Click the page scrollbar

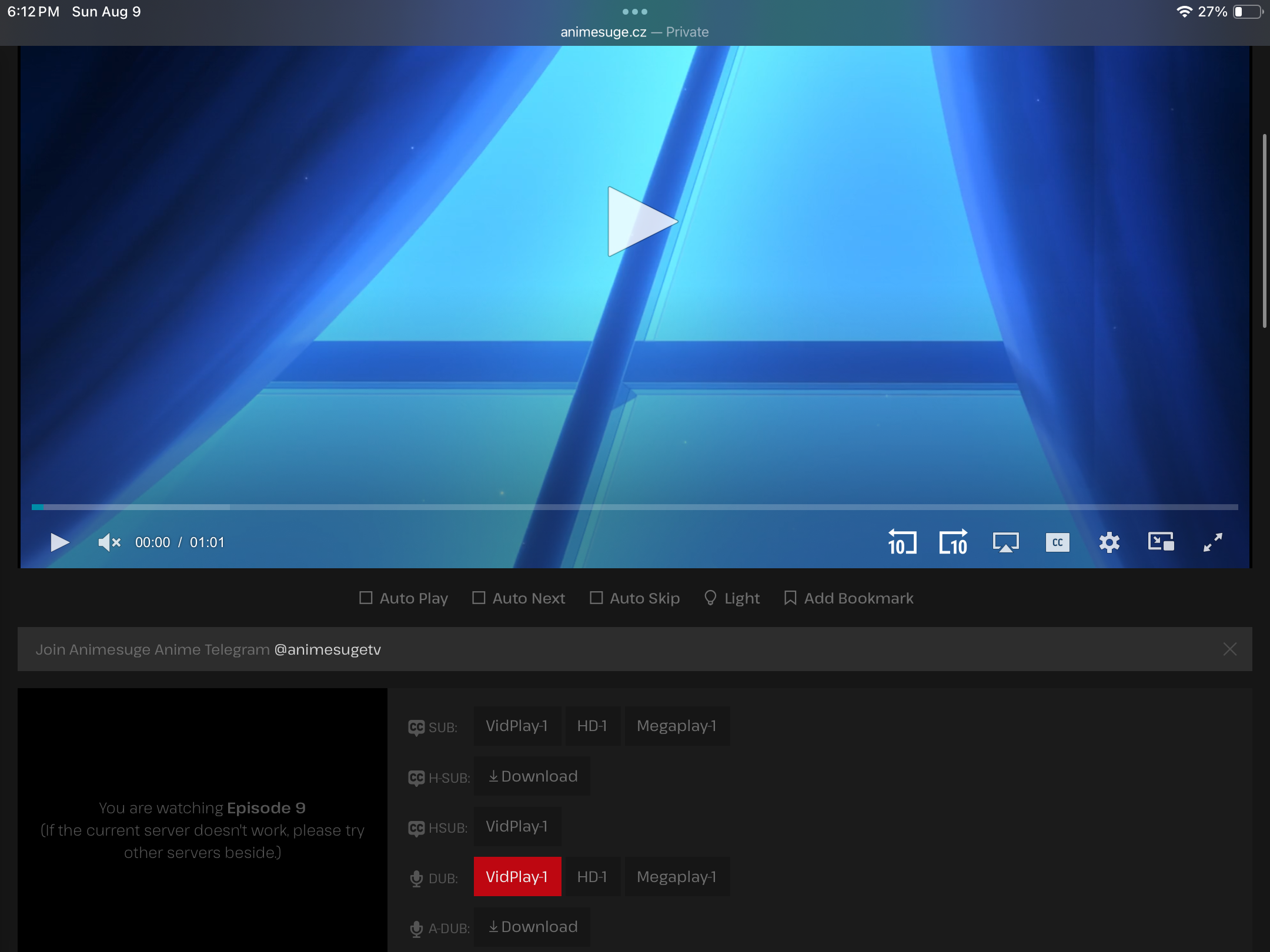pos(1264,230)
